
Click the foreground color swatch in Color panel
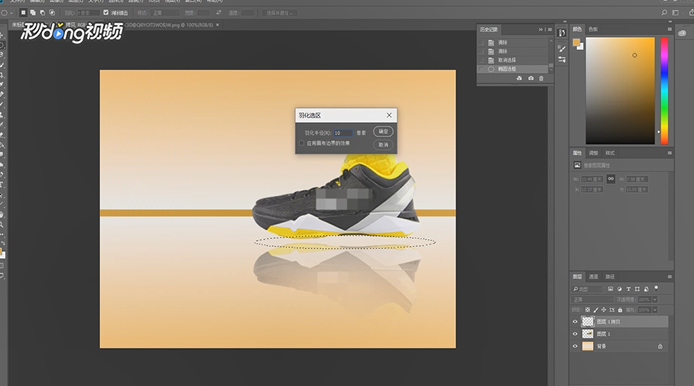pos(576,42)
